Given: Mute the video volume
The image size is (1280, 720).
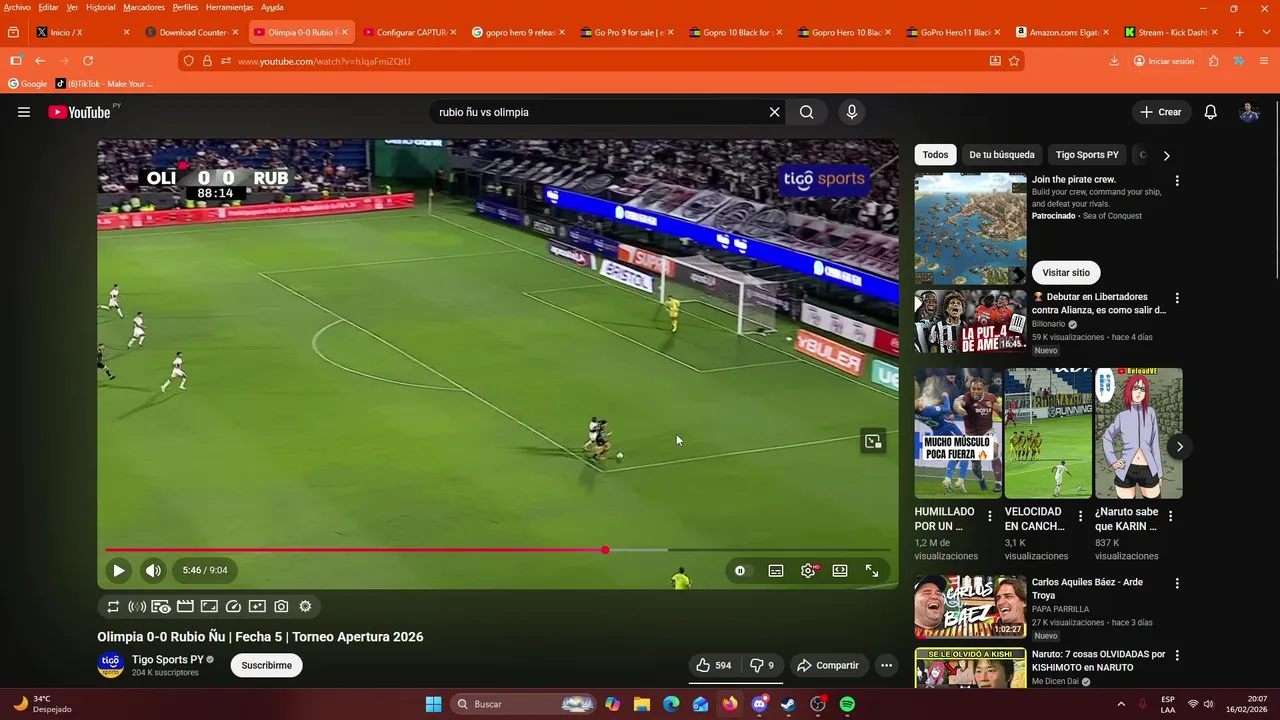Looking at the screenshot, I should [x=153, y=570].
